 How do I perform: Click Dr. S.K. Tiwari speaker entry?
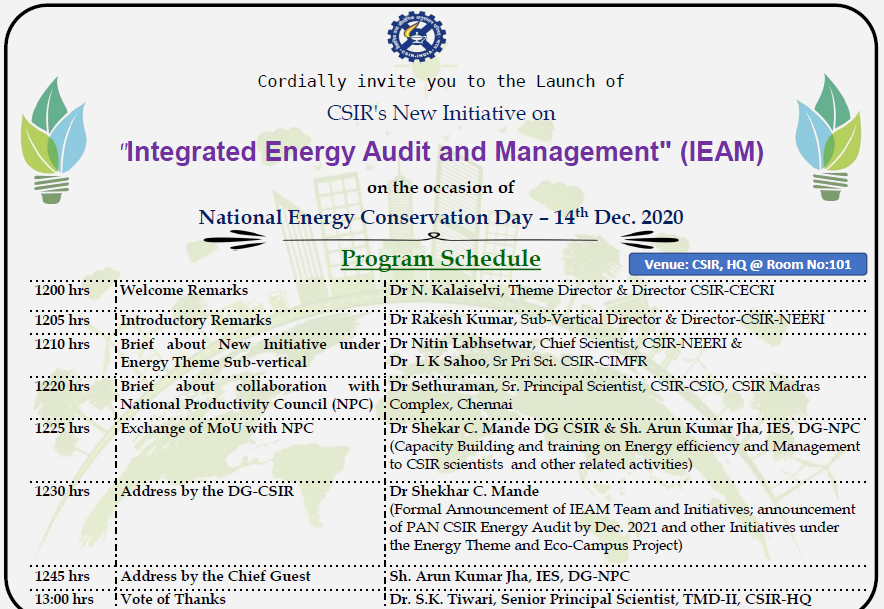click(x=600, y=599)
